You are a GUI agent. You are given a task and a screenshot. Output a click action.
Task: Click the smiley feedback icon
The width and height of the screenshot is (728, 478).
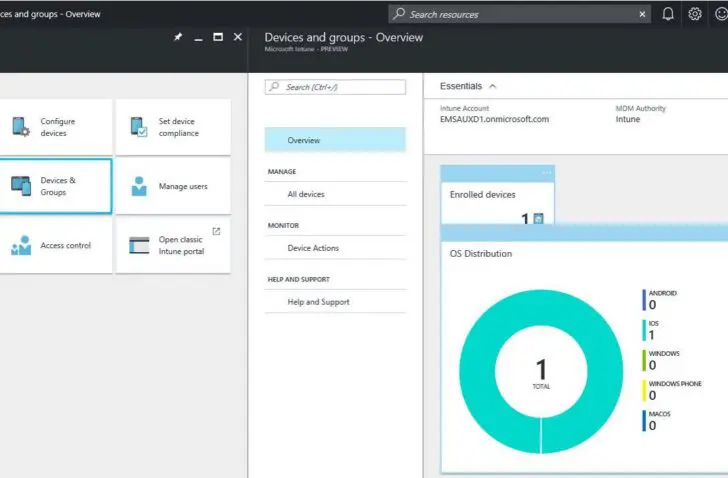click(x=721, y=14)
